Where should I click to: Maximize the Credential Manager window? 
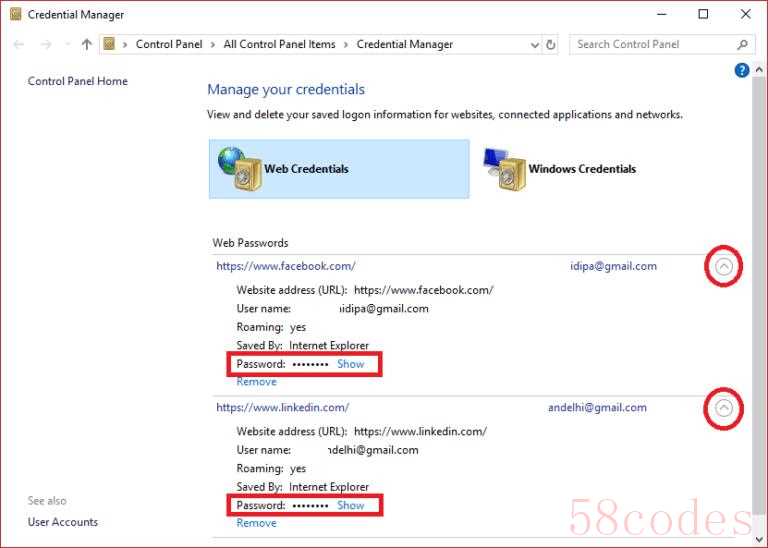[703, 14]
